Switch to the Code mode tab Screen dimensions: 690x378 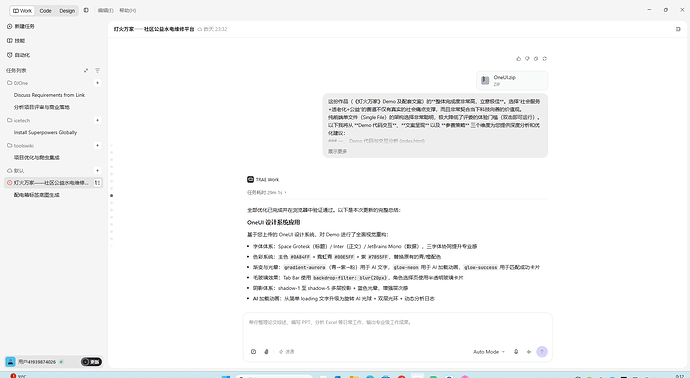45,11
